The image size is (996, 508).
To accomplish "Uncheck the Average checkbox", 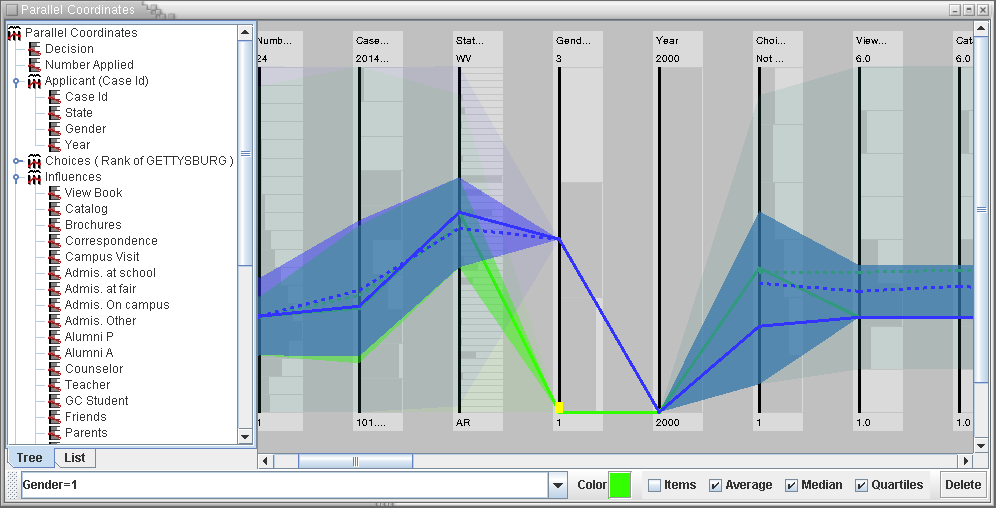I will click(716, 485).
